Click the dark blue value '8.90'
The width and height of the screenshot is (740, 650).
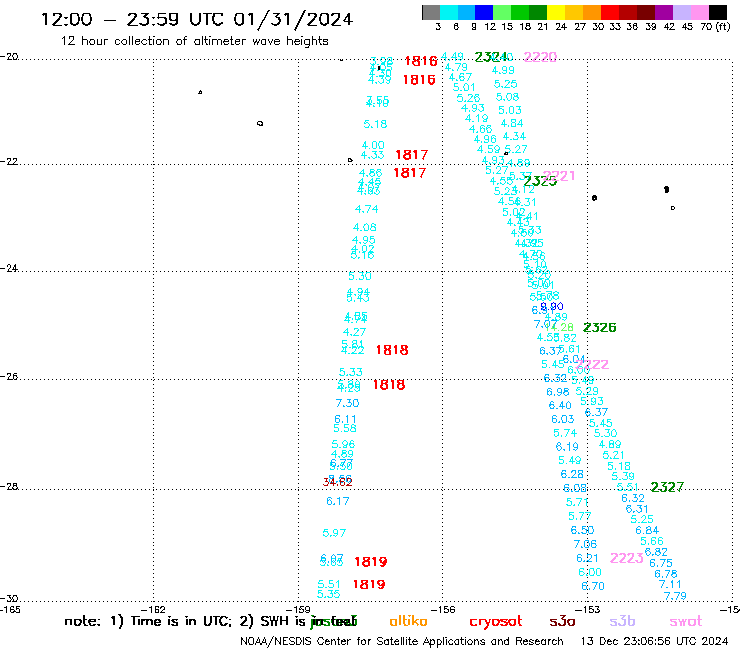(552, 307)
